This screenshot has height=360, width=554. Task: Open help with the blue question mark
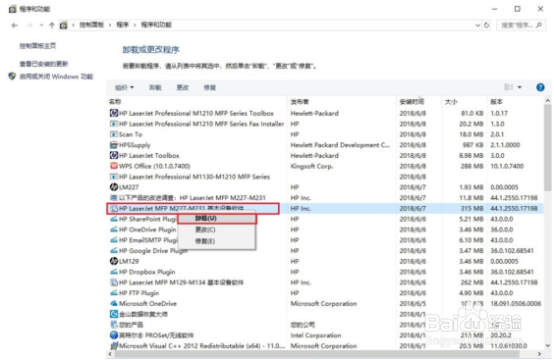coord(540,87)
